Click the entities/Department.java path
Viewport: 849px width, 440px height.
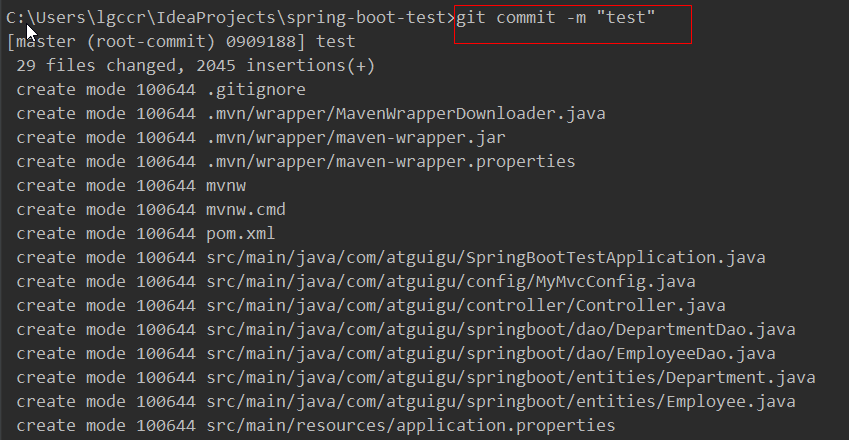511,378
